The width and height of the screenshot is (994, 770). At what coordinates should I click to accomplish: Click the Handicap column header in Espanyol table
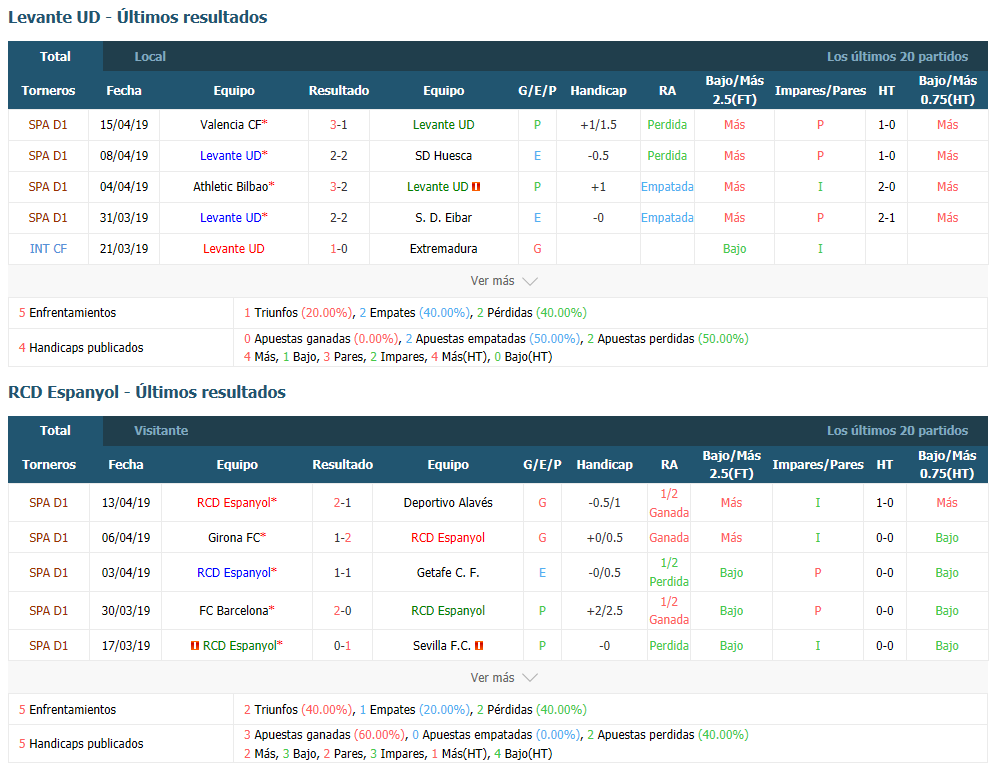605,465
